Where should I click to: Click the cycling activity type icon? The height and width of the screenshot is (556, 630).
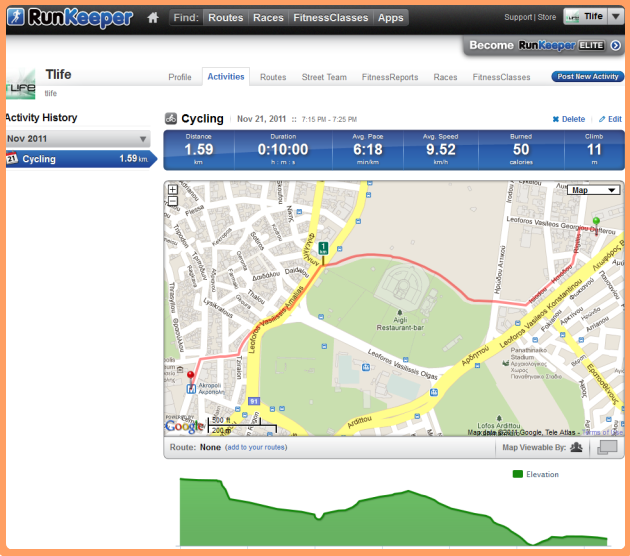click(x=171, y=119)
